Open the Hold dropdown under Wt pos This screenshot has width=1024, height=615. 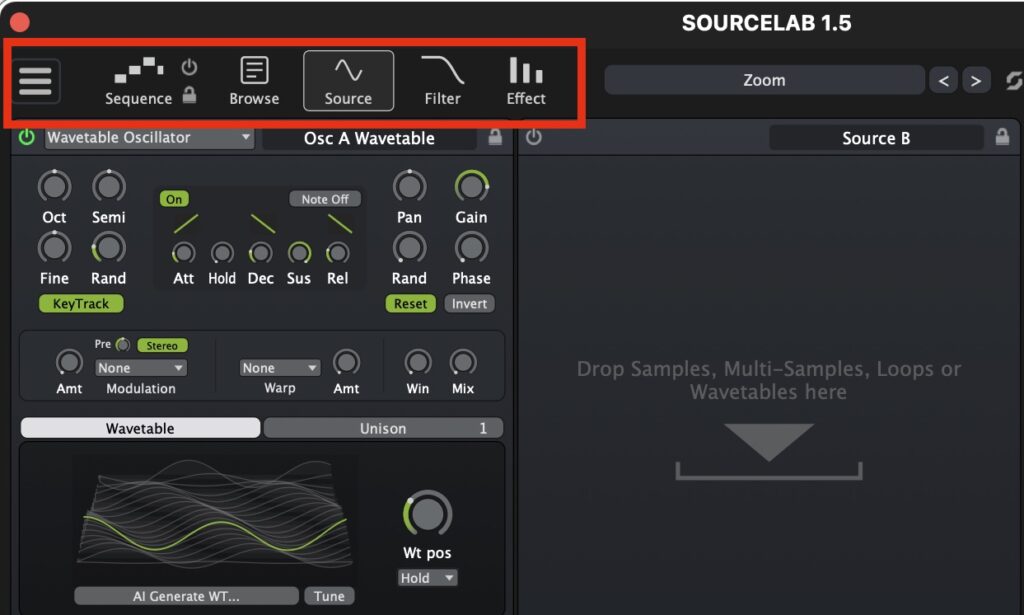[x=427, y=578]
